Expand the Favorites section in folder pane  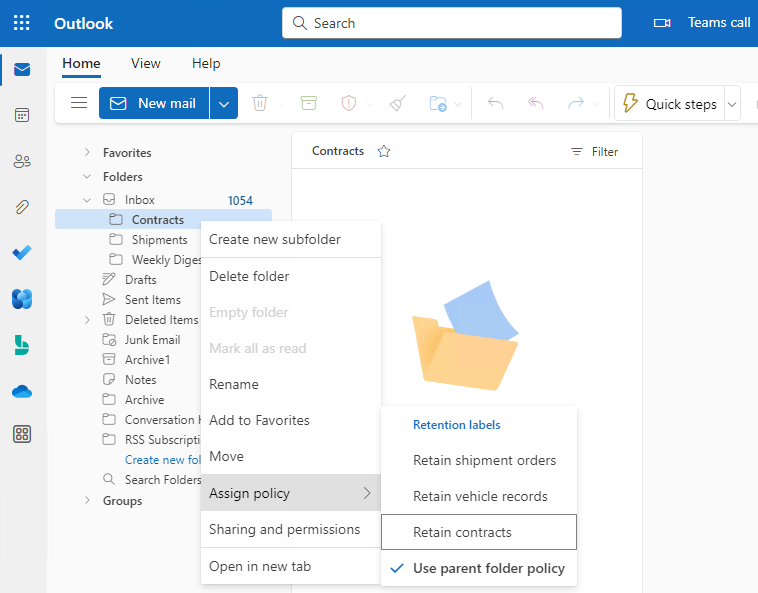pyautogui.click(x=87, y=153)
